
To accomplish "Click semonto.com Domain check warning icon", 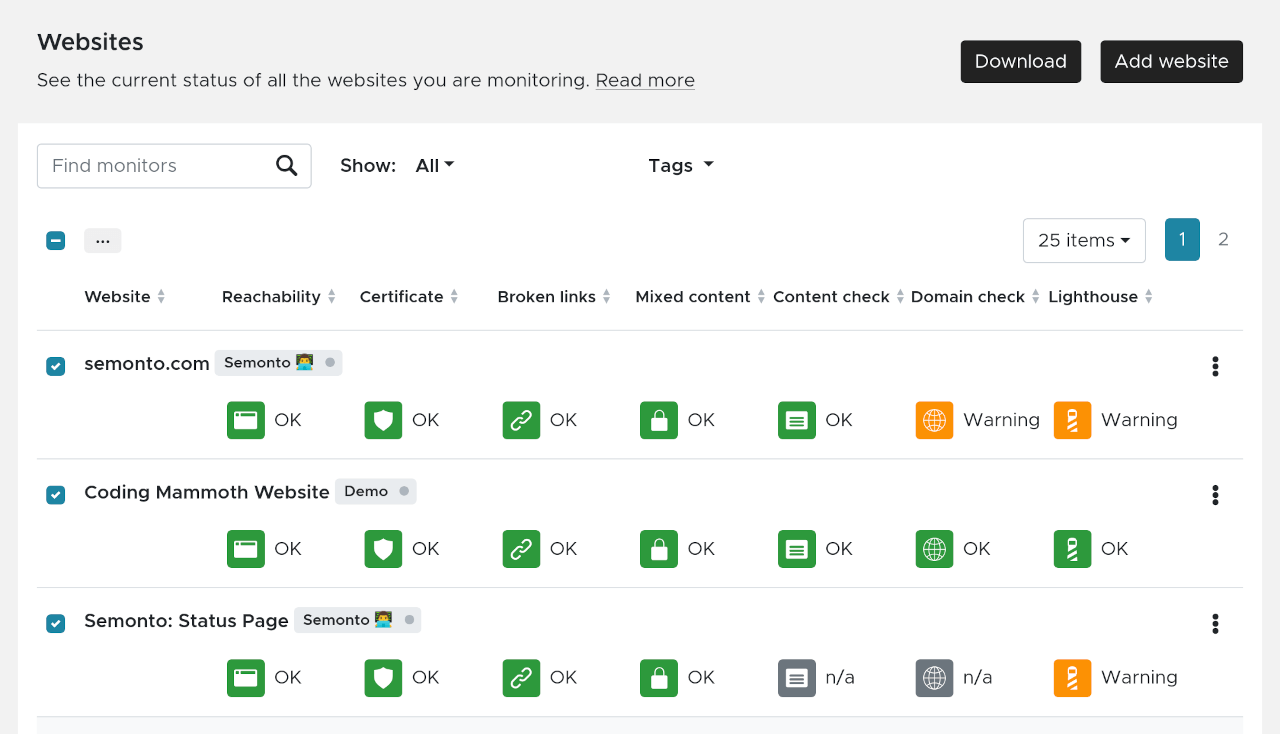I will point(934,421).
